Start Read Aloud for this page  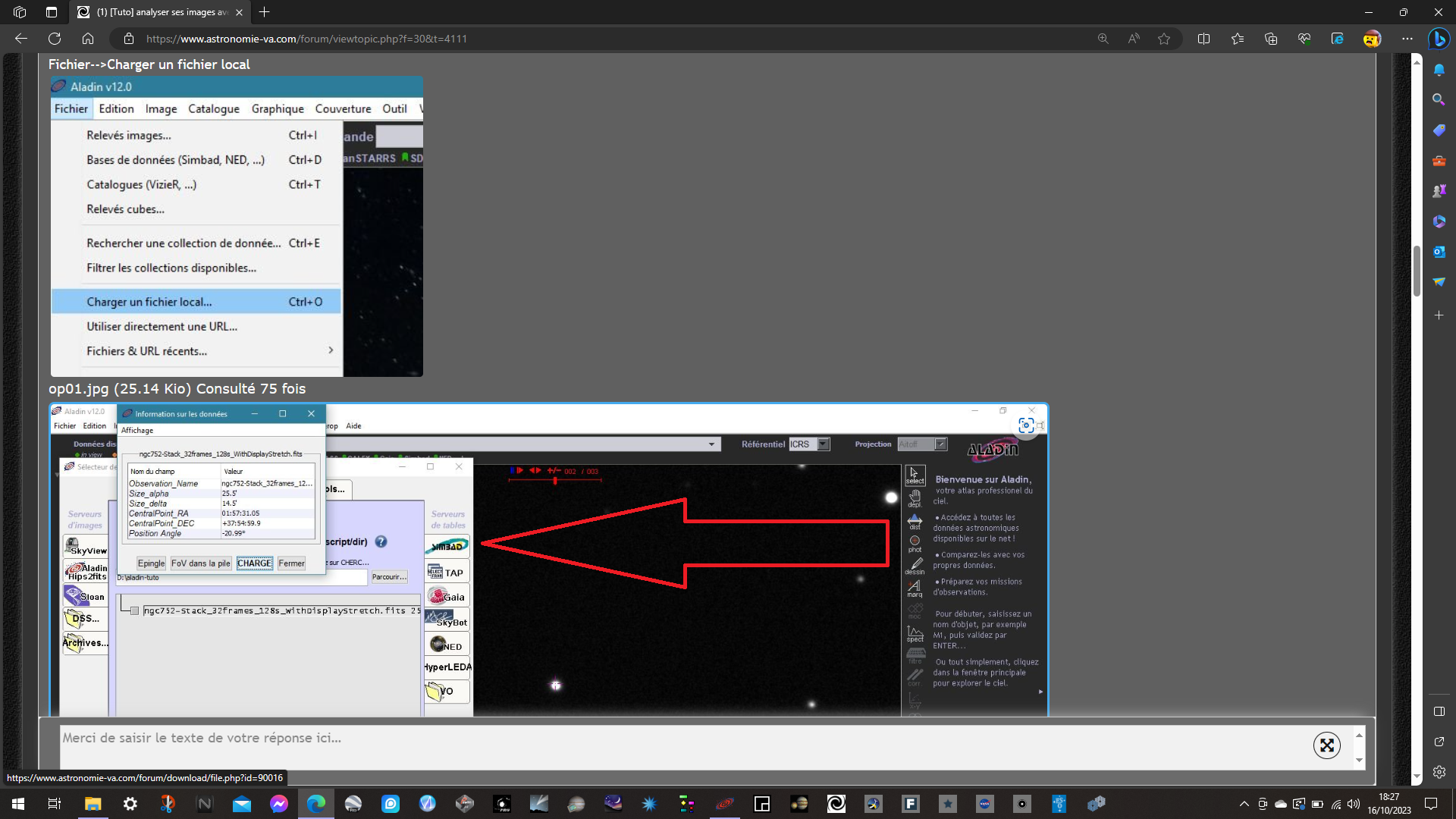[x=1134, y=39]
